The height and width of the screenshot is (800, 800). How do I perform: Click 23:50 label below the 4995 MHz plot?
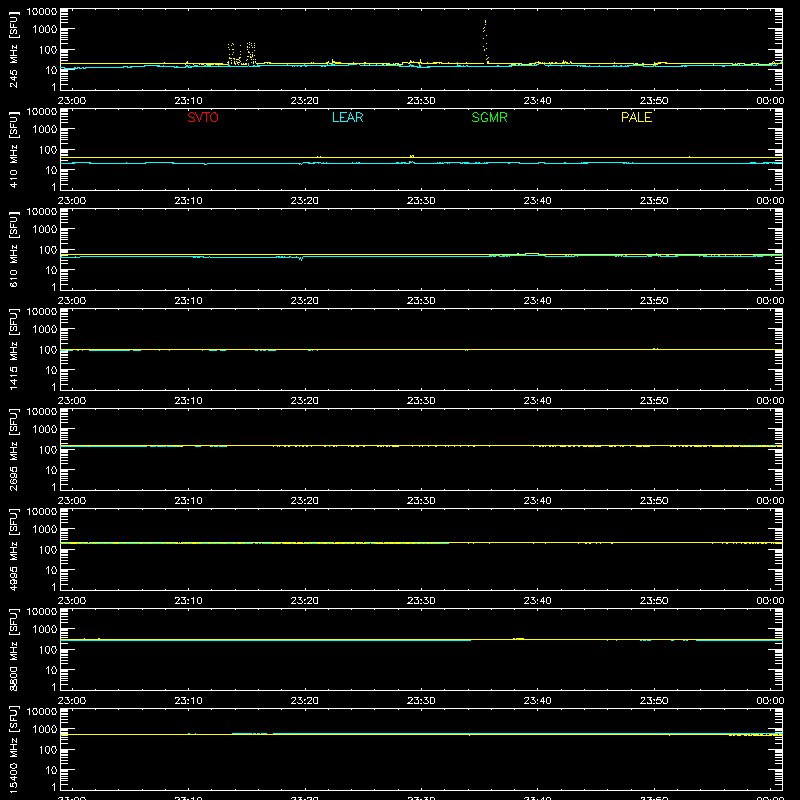[654, 601]
